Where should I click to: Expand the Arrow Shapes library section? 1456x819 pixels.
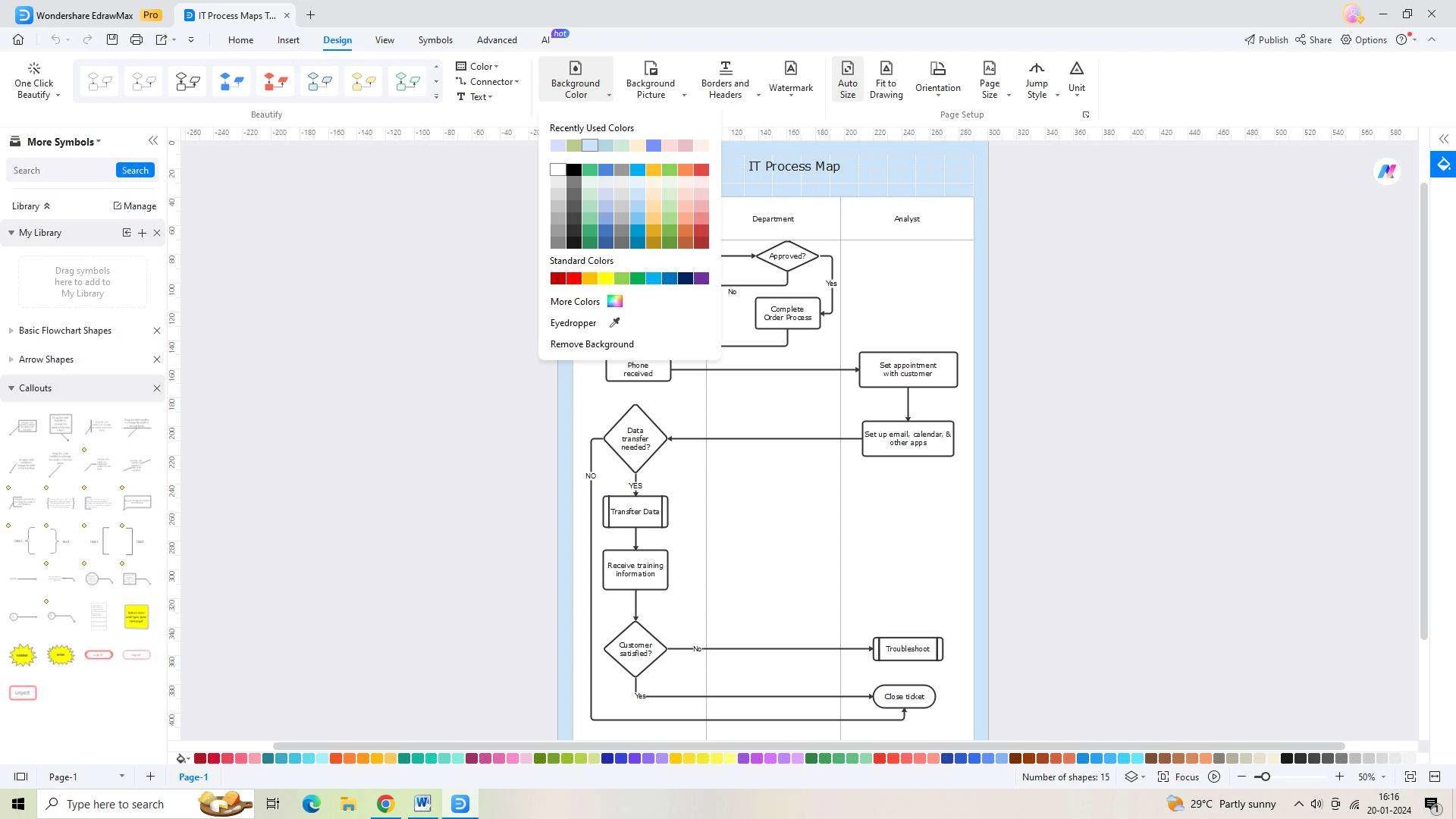click(x=45, y=359)
